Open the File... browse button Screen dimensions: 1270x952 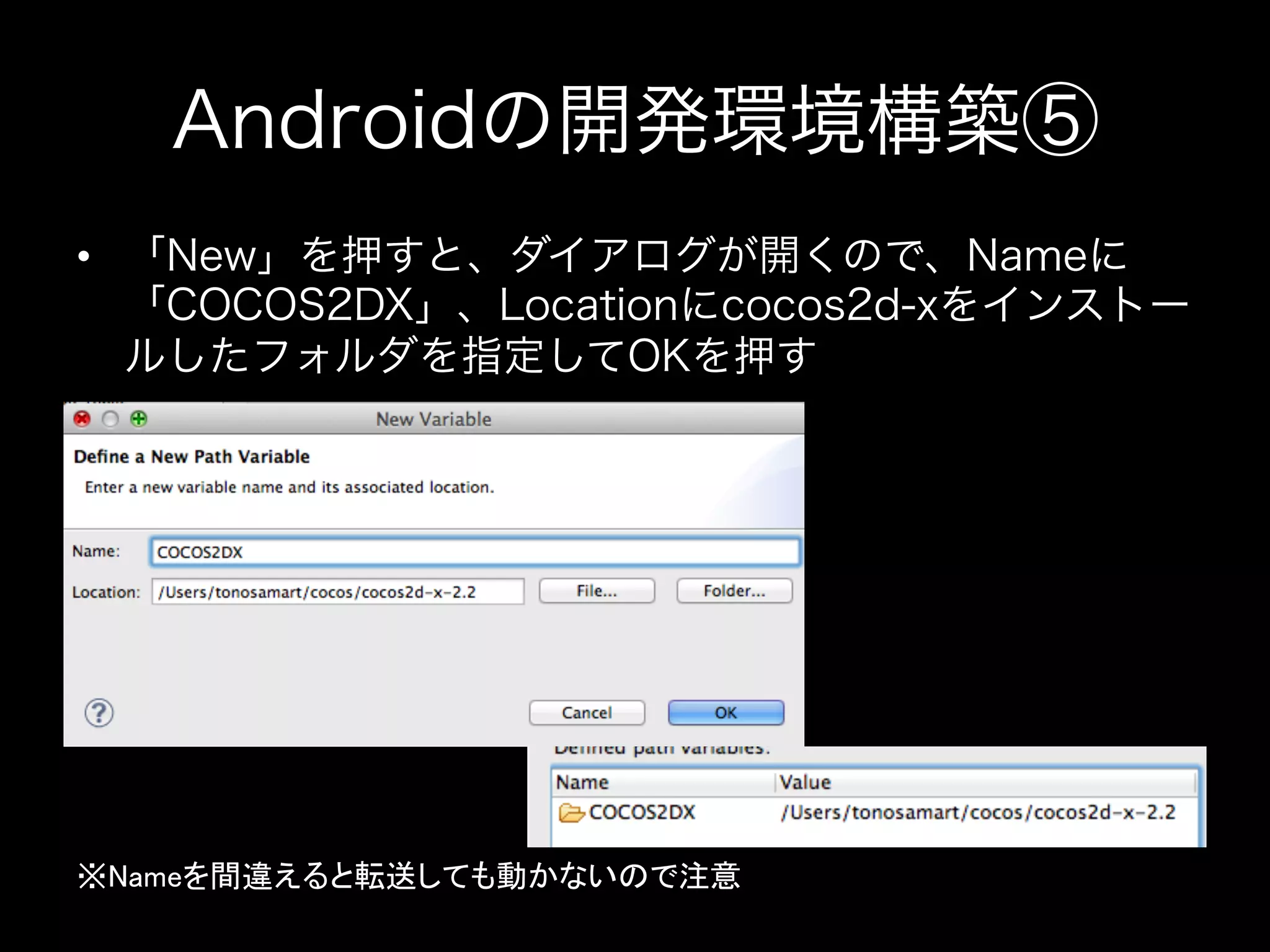coord(597,591)
